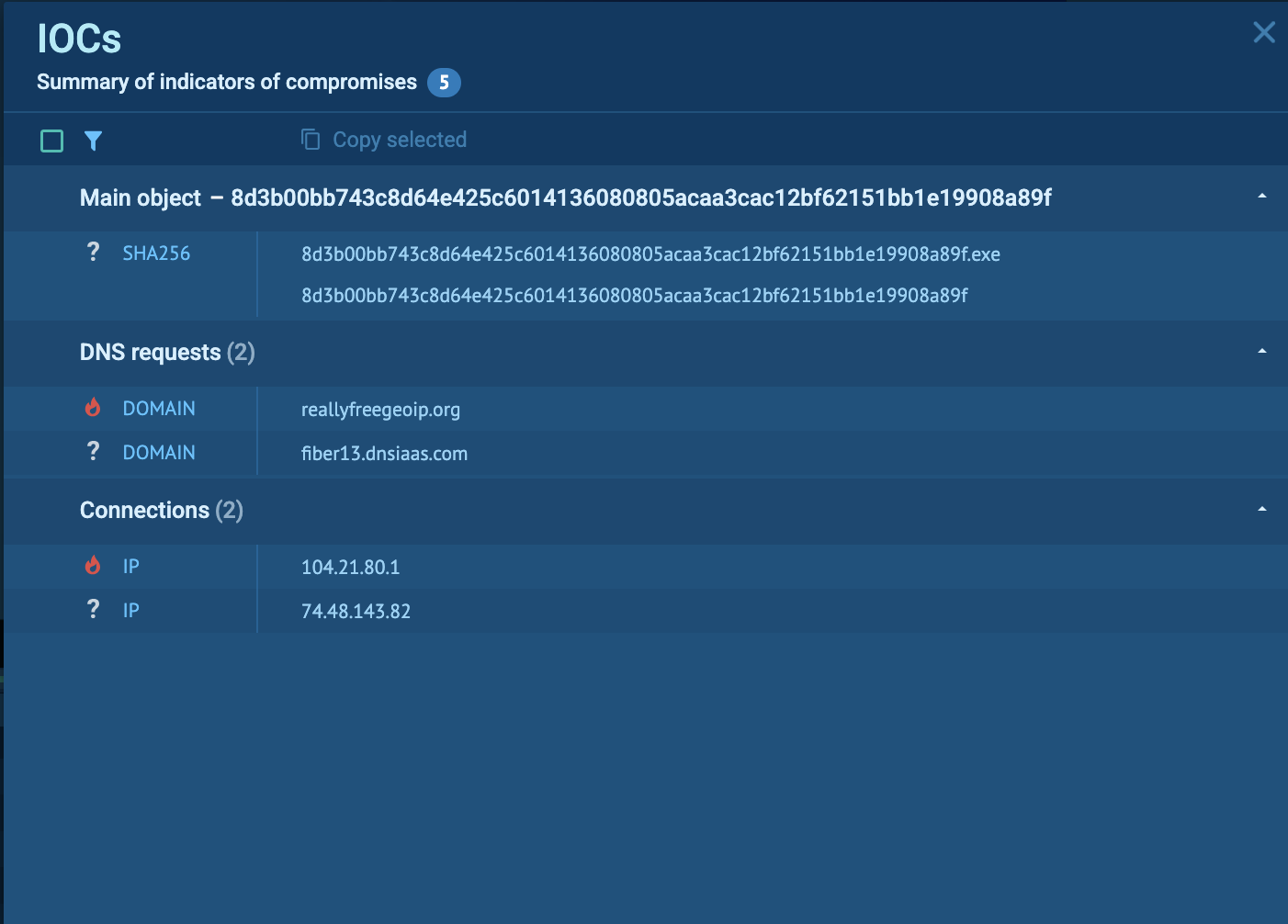Click the indicators count badge showing 5

(x=444, y=83)
